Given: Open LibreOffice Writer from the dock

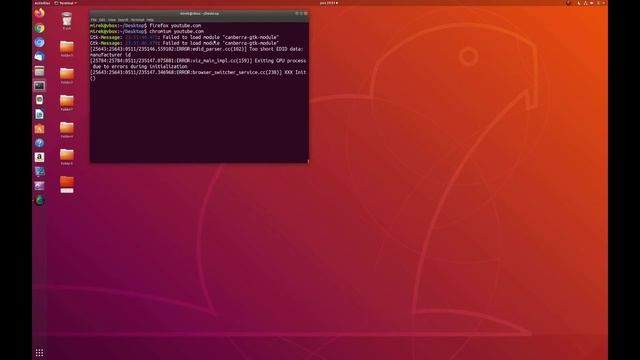Looking at the screenshot, I should (x=39, y=114).
